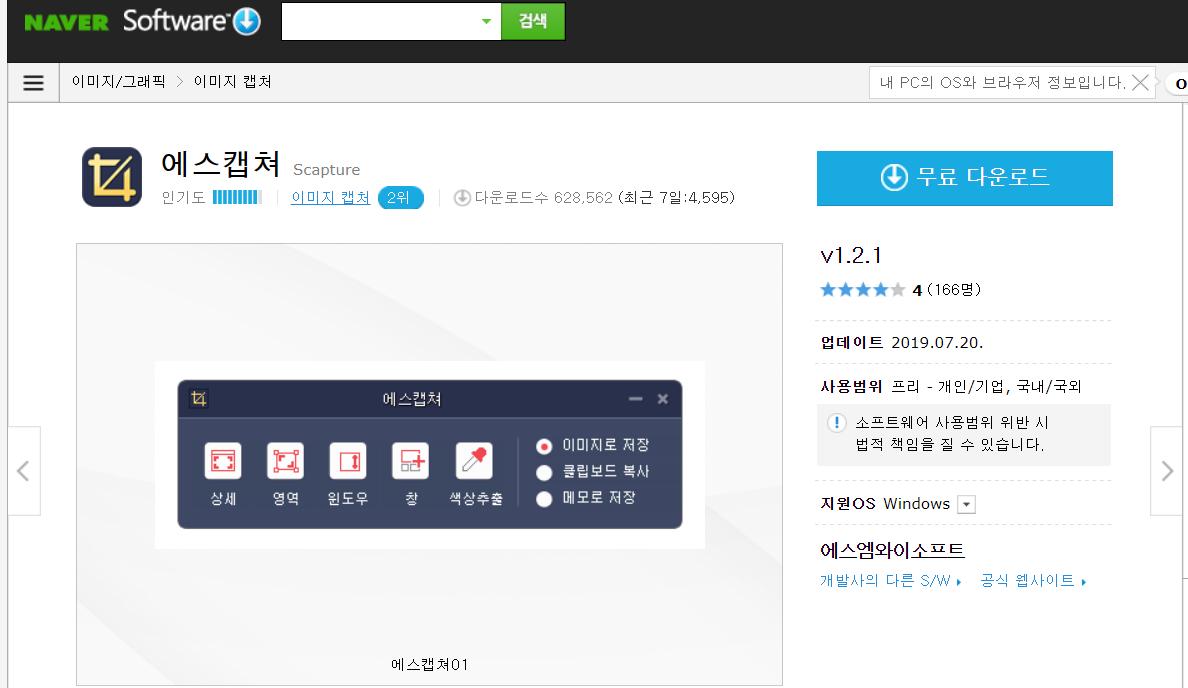Image resolution: width=1188 pixels, height=688 pixels.
Task: Select the 영역 capture tool icon
Action: [286, 461]
